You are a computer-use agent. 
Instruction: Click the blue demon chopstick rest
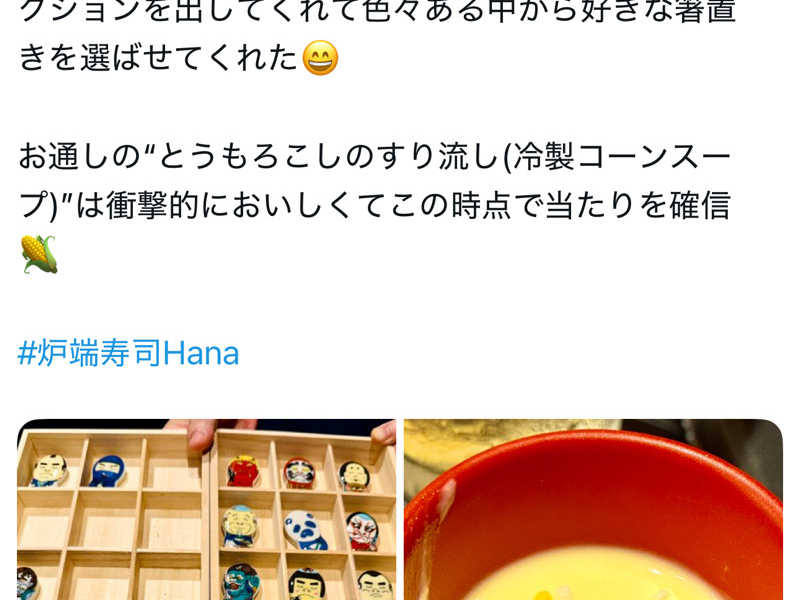click(x=242, y=582)
